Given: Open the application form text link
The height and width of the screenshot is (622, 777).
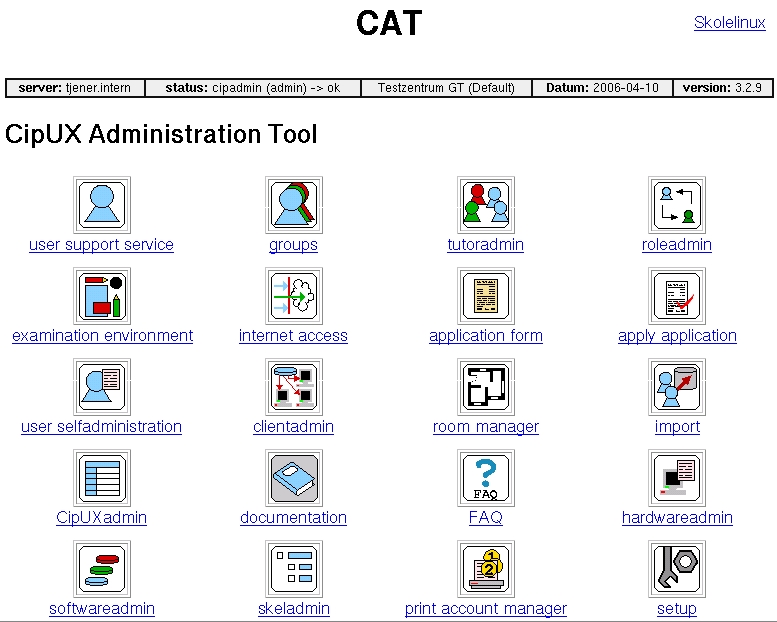Looking at the screenshot, I should coord(485,336).
